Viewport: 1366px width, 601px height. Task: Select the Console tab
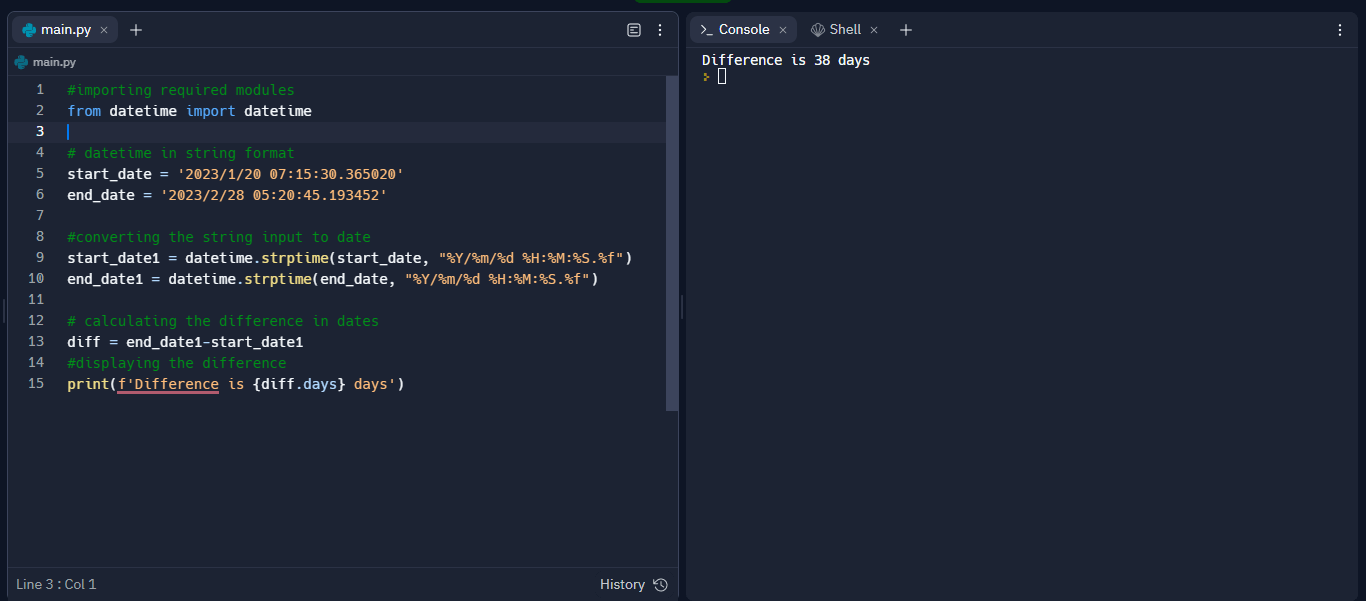[745, 29]
